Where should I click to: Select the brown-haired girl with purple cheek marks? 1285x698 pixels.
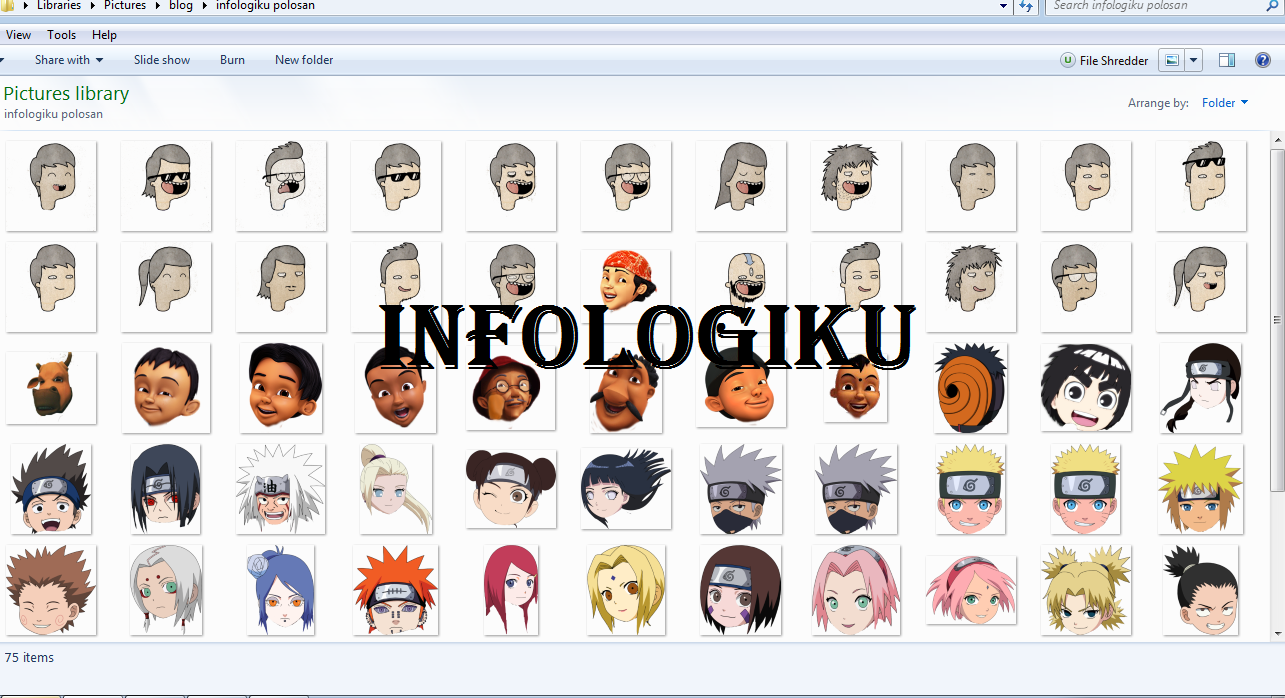coord(741,590)
